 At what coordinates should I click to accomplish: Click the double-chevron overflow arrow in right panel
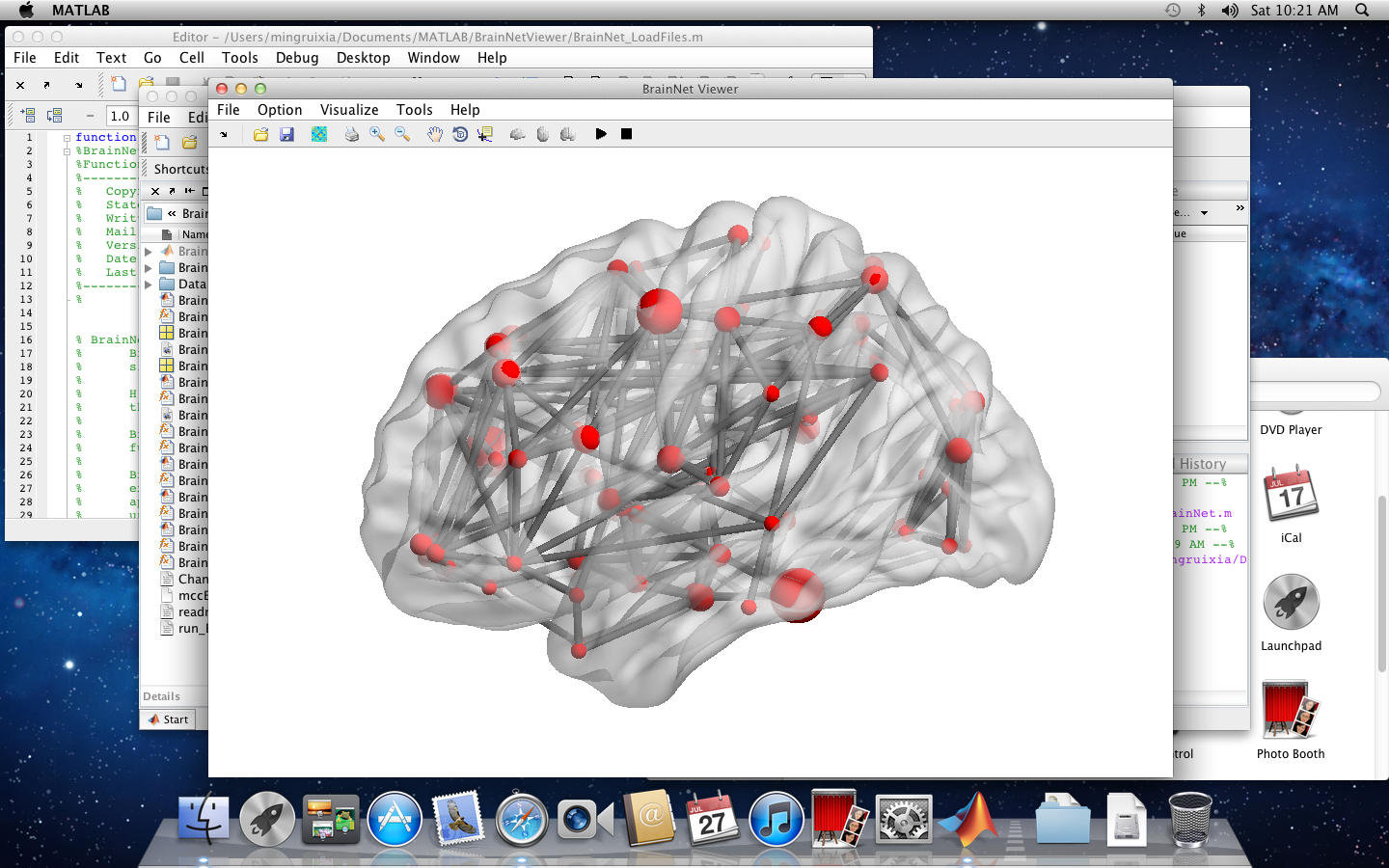pyautogui.click(x=1239, y=208)
